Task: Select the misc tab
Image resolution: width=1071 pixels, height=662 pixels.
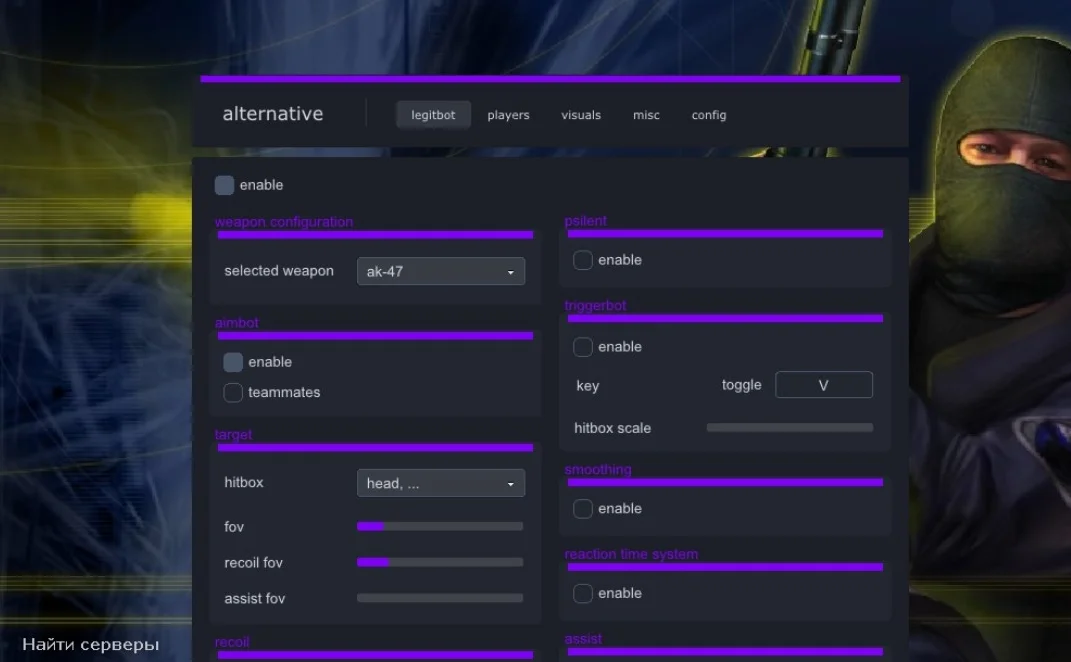Action: (x=646, y=115)
